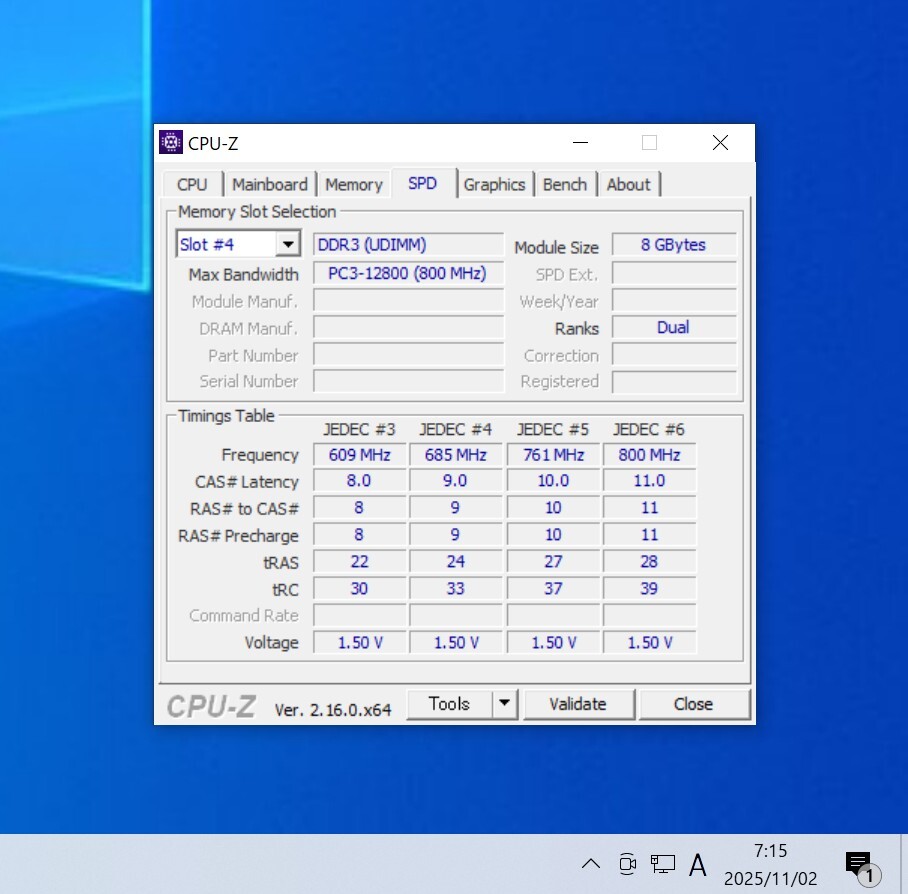
Task: Click the network status tray icon
Action: tap(662, 864)
